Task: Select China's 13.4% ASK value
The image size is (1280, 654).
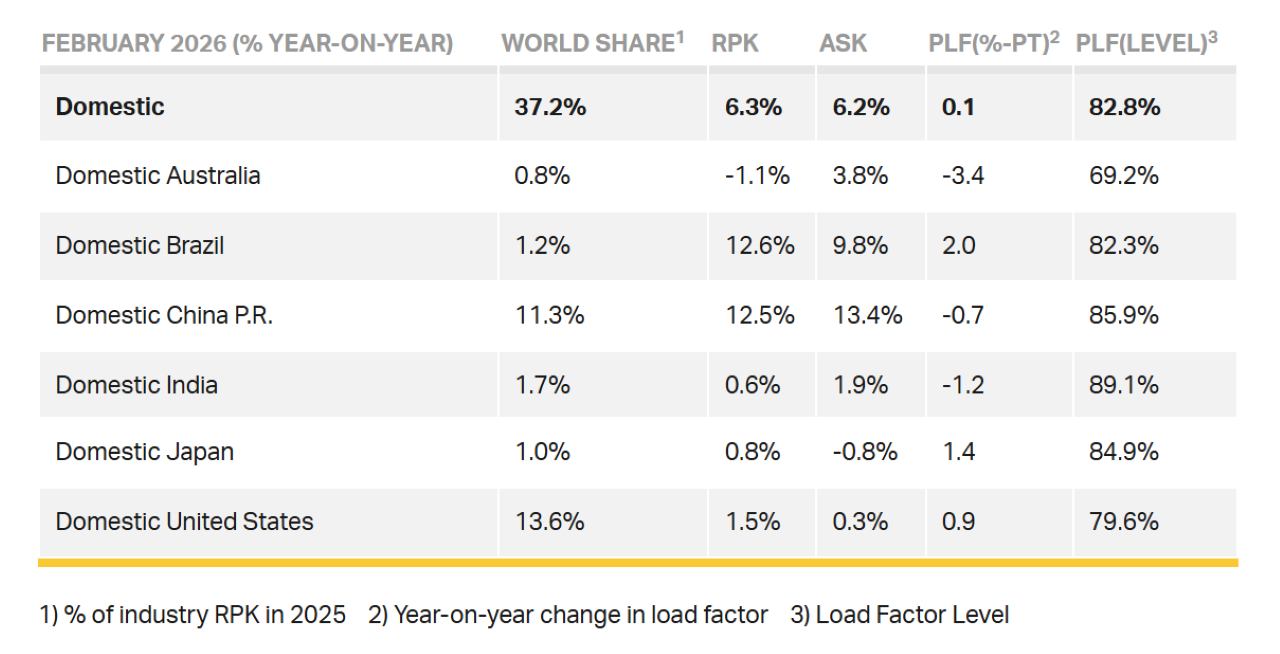Action: [867, 315]
